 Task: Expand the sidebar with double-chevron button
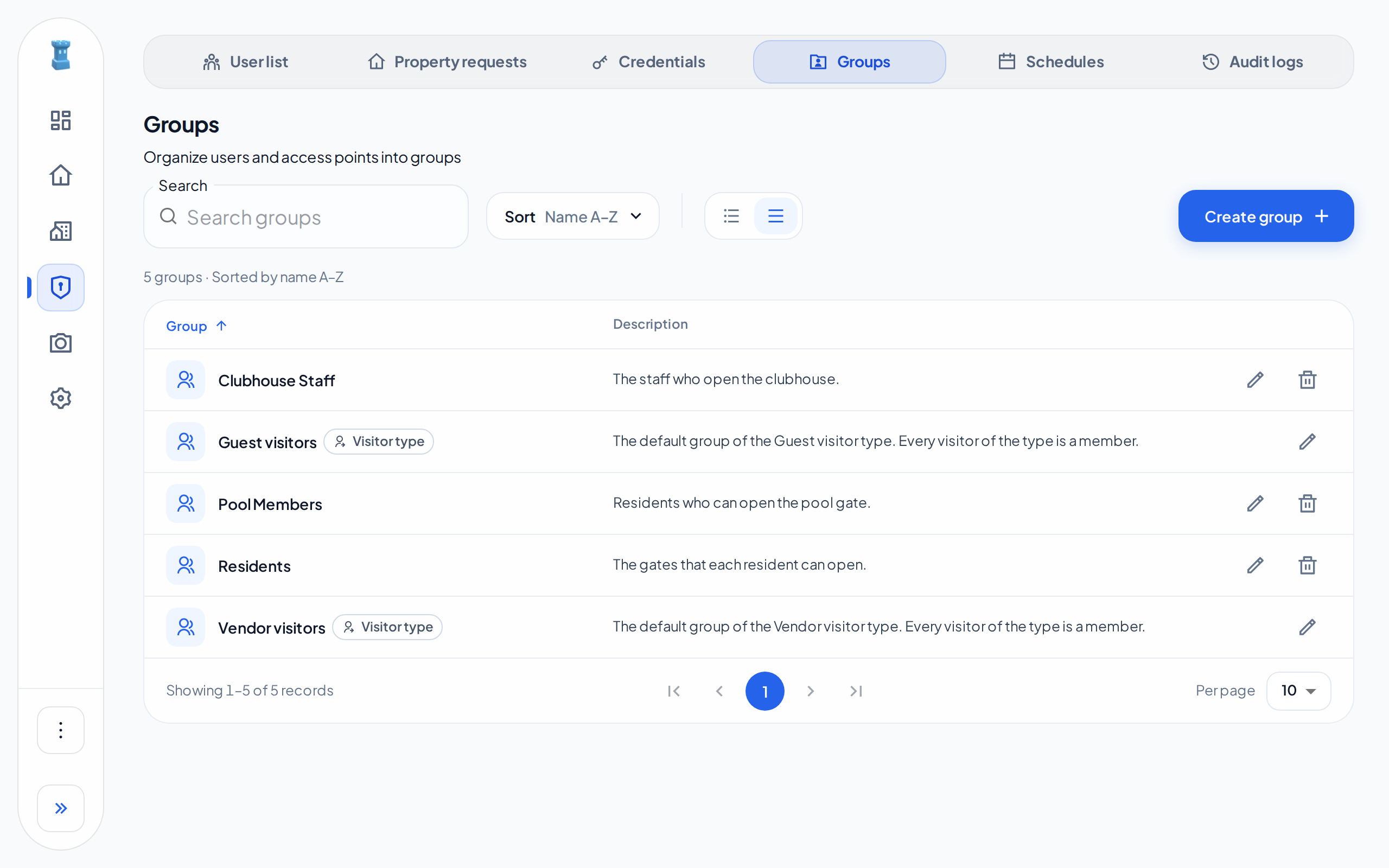click(x=60, y=808)
